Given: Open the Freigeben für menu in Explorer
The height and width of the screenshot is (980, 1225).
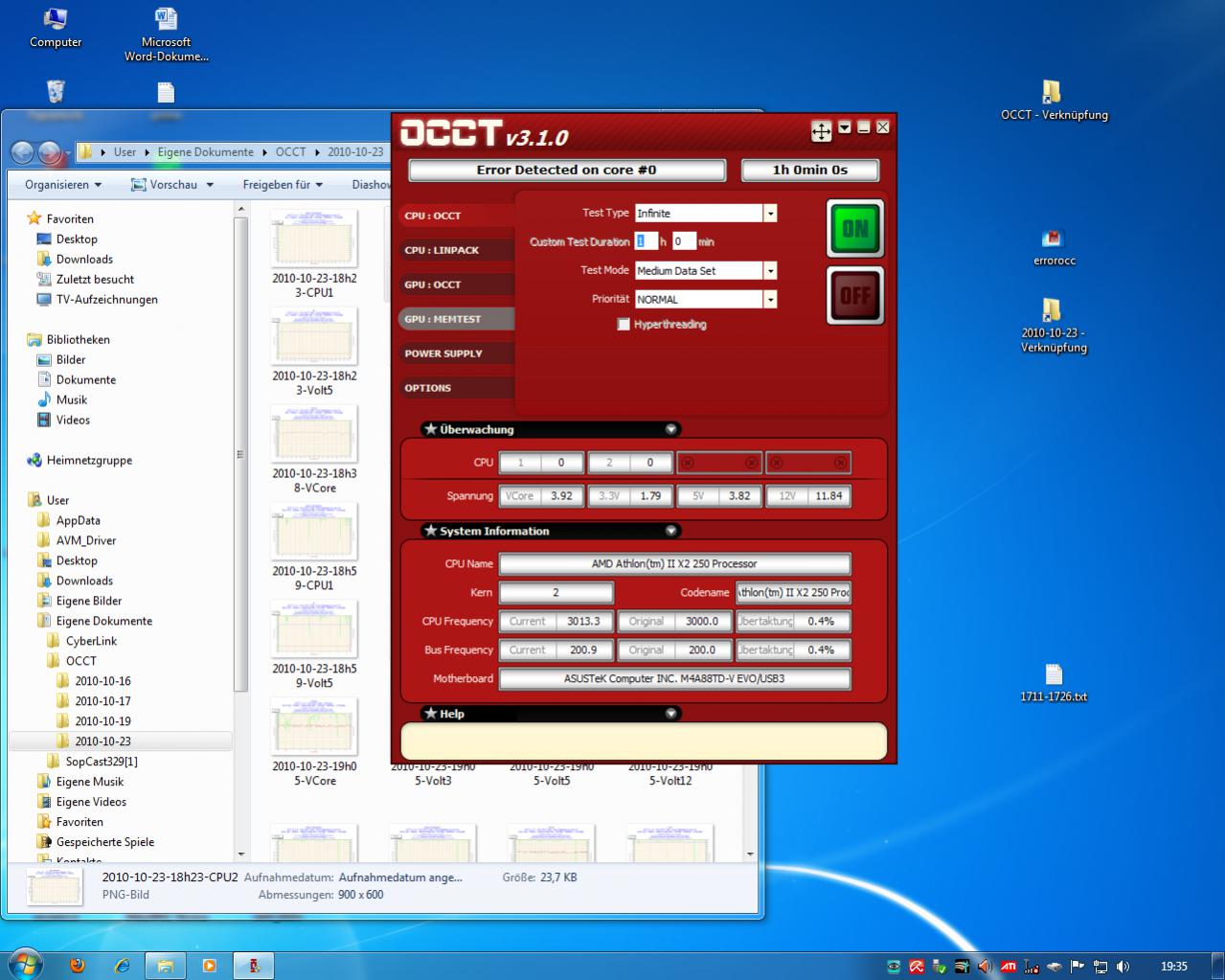Looking at the screenshot, I should 283,185.
